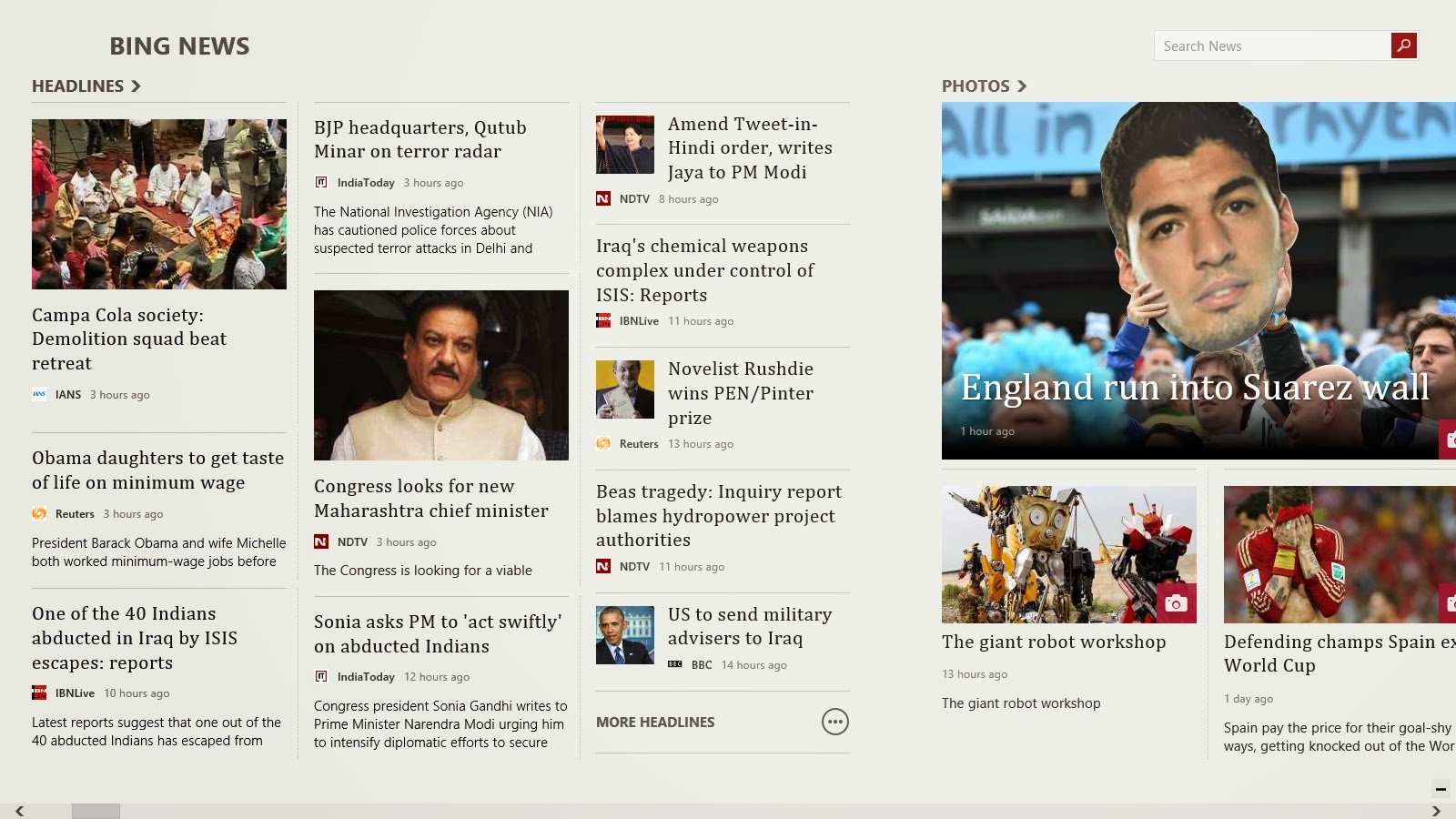Image resolution: width=1456 pixels, height=819 pixels.
Task: Click the IndiaToday icon under BJP headquarters story
Action: click(322, 182)
